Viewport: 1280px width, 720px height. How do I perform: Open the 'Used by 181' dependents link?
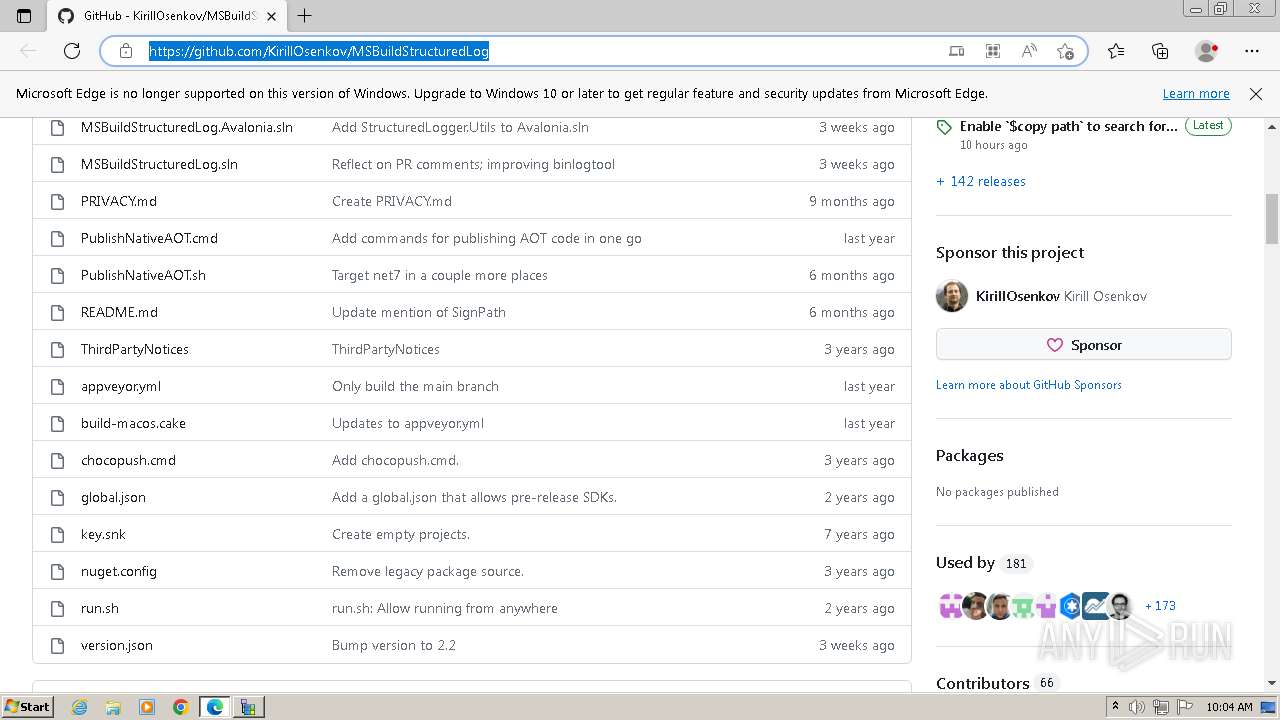(x=983, y=563)
